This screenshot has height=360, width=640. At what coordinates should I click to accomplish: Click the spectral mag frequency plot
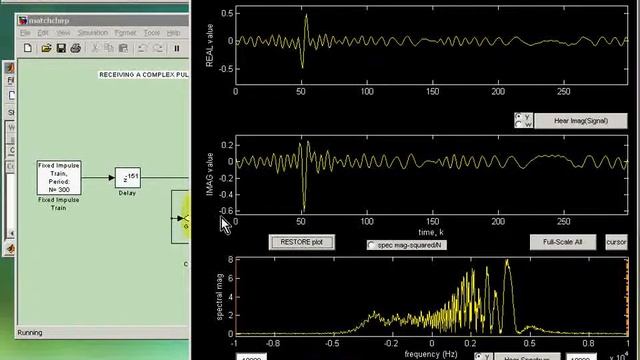pos(432,296)
